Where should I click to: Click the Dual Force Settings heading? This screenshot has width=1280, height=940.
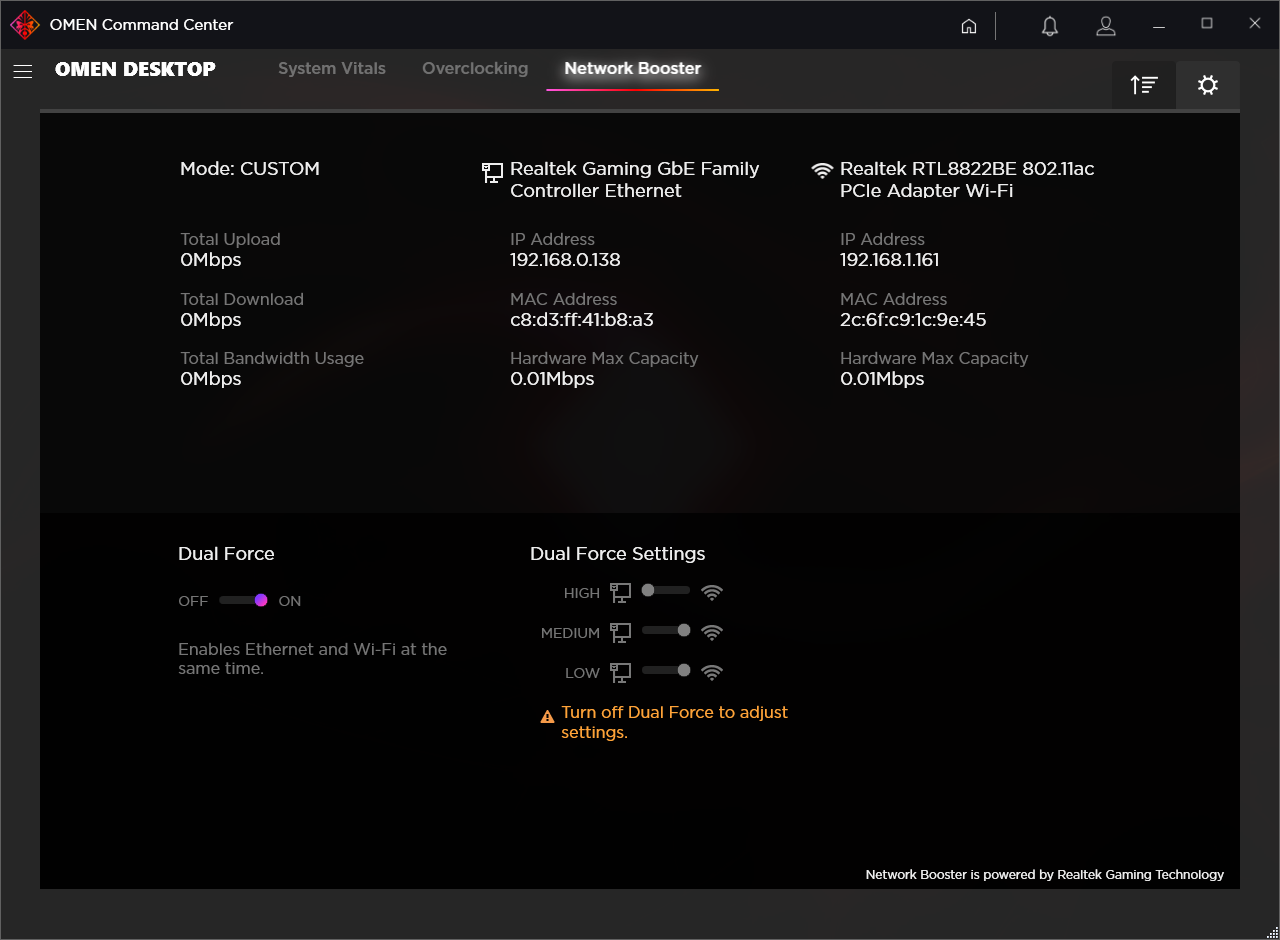point(618,554)
